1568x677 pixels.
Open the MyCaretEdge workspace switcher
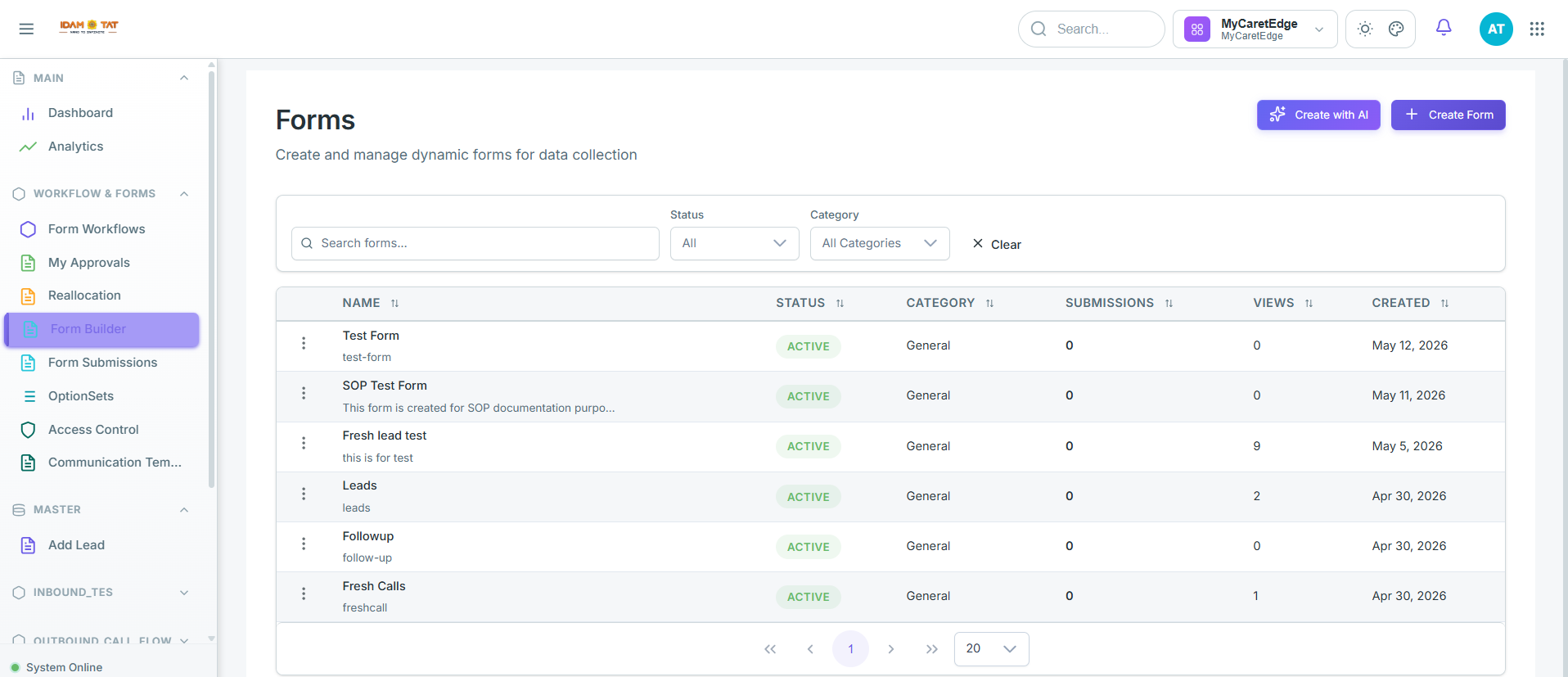click(x=1255, y=29)
